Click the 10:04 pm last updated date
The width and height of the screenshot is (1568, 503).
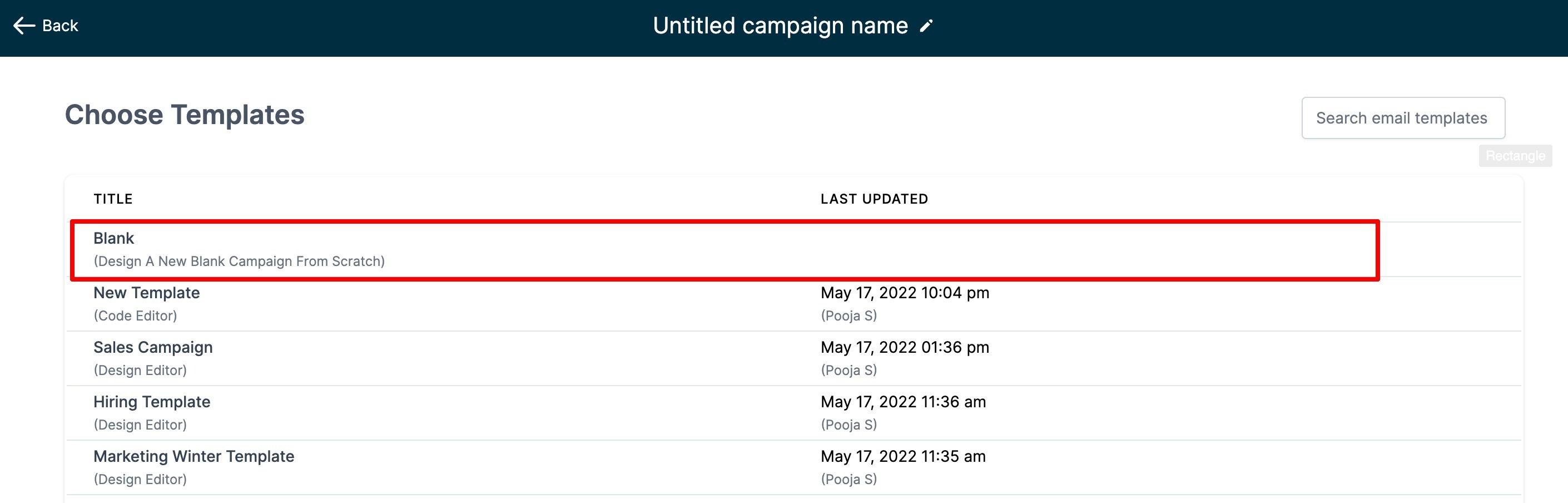pyautogui.click(x=905, y=293)
